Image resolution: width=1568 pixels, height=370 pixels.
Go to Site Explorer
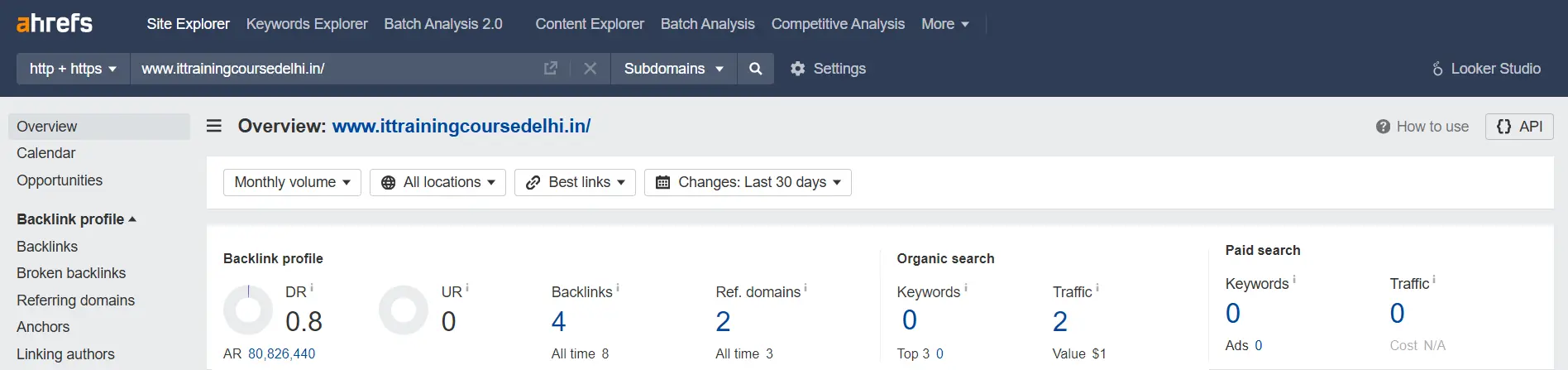(x=189, y=24)
